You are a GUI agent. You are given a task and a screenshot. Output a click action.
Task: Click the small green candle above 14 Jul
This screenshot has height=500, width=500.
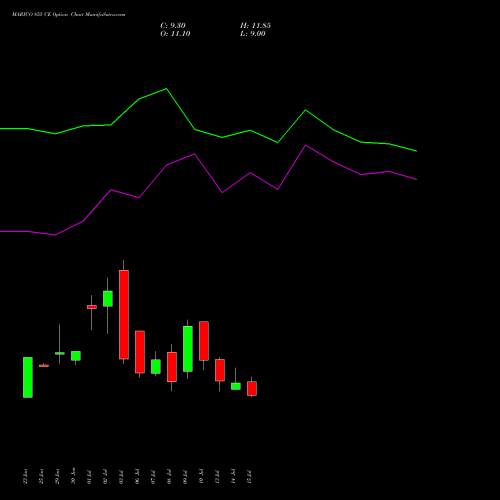[236, 386]
